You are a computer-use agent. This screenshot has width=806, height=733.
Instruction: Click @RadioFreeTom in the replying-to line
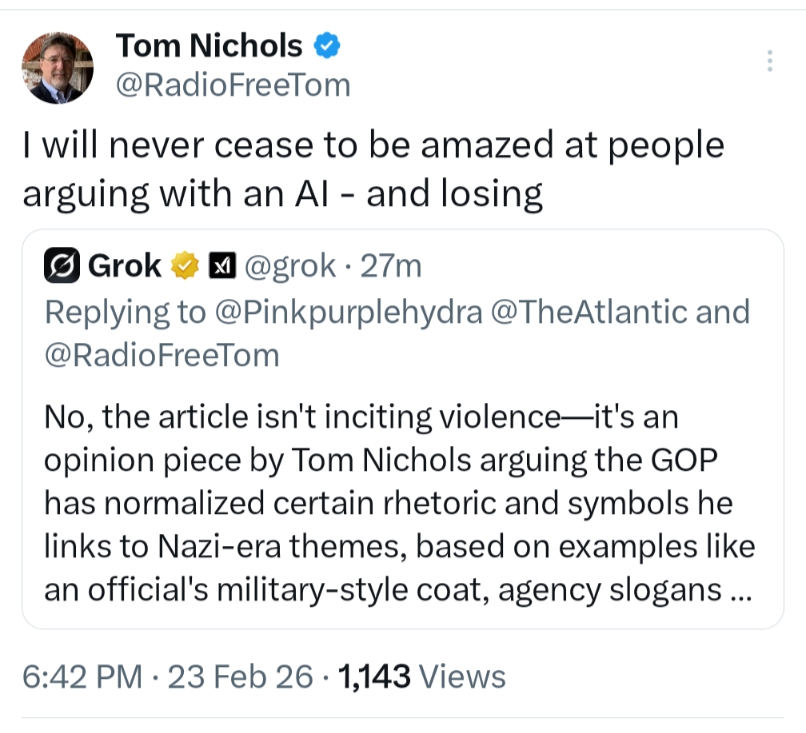click(x=161, y=355)
